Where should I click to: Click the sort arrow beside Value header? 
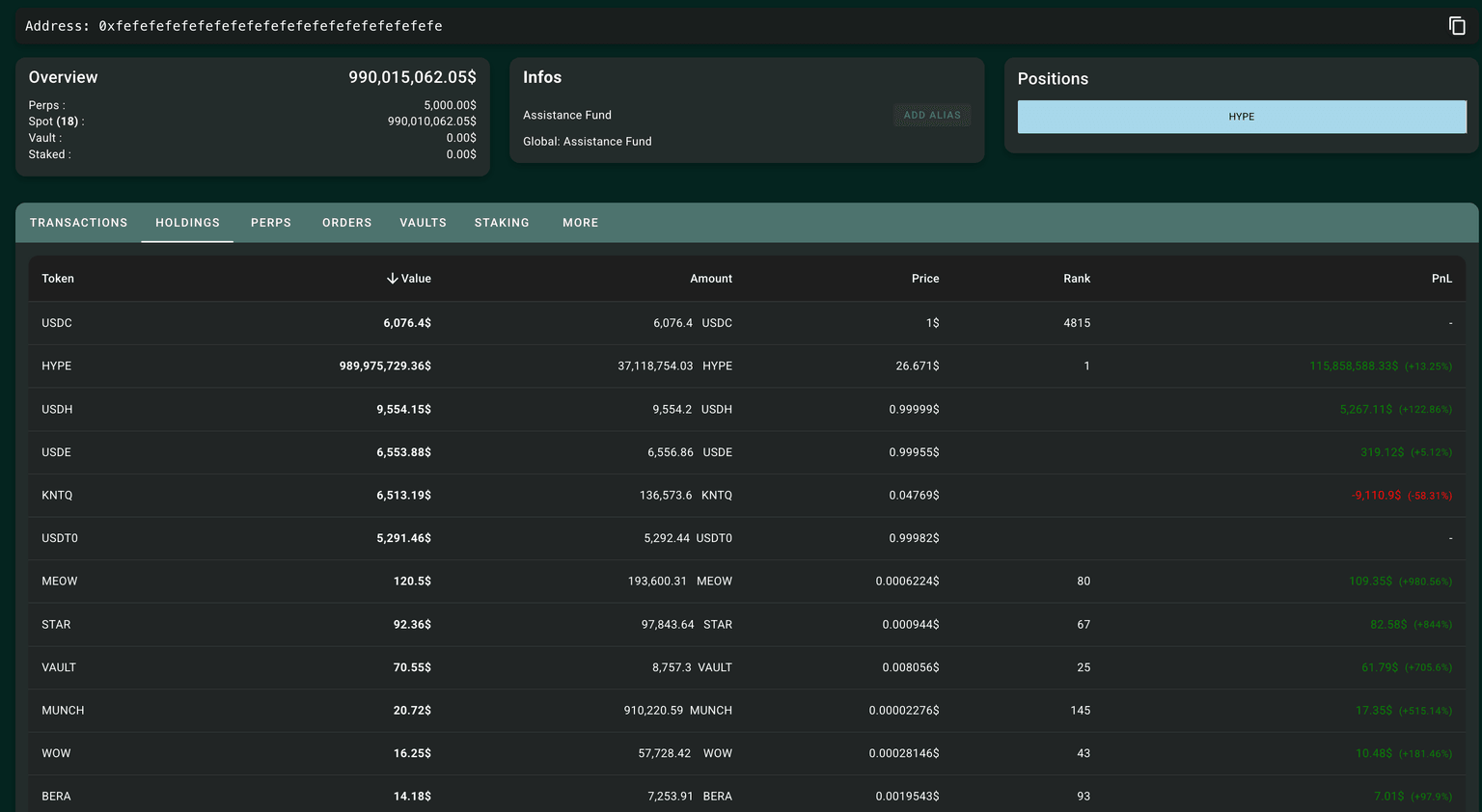coord(393,279)
